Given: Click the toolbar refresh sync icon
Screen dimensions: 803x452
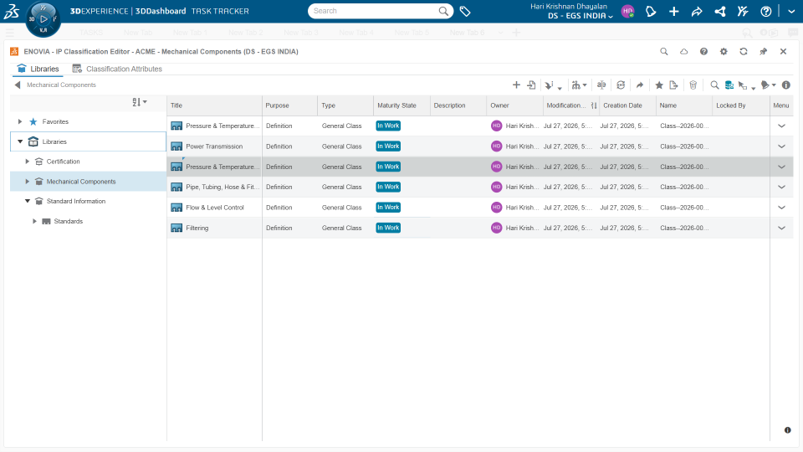Looking at the screenshot, I should [621, 85].
